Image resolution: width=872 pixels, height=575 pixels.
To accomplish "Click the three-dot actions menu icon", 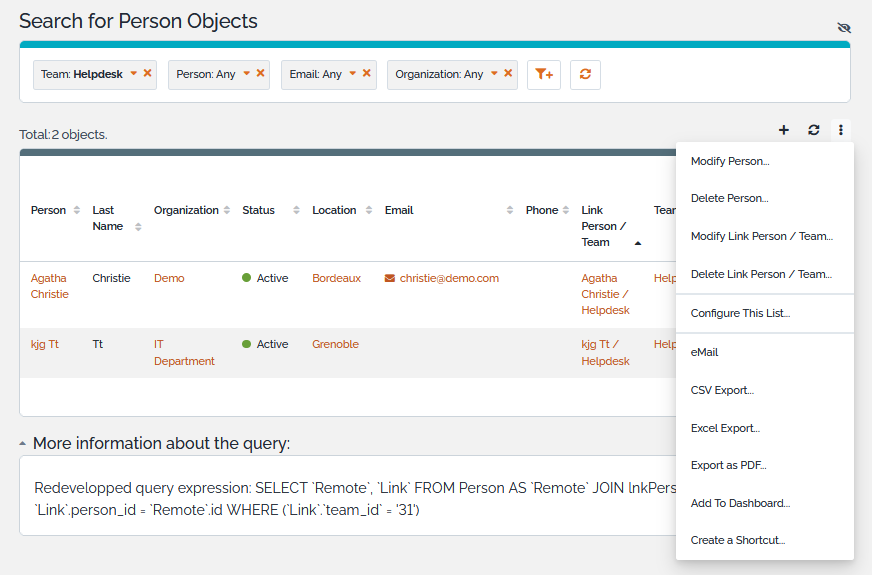I will (x=842, y=130).
